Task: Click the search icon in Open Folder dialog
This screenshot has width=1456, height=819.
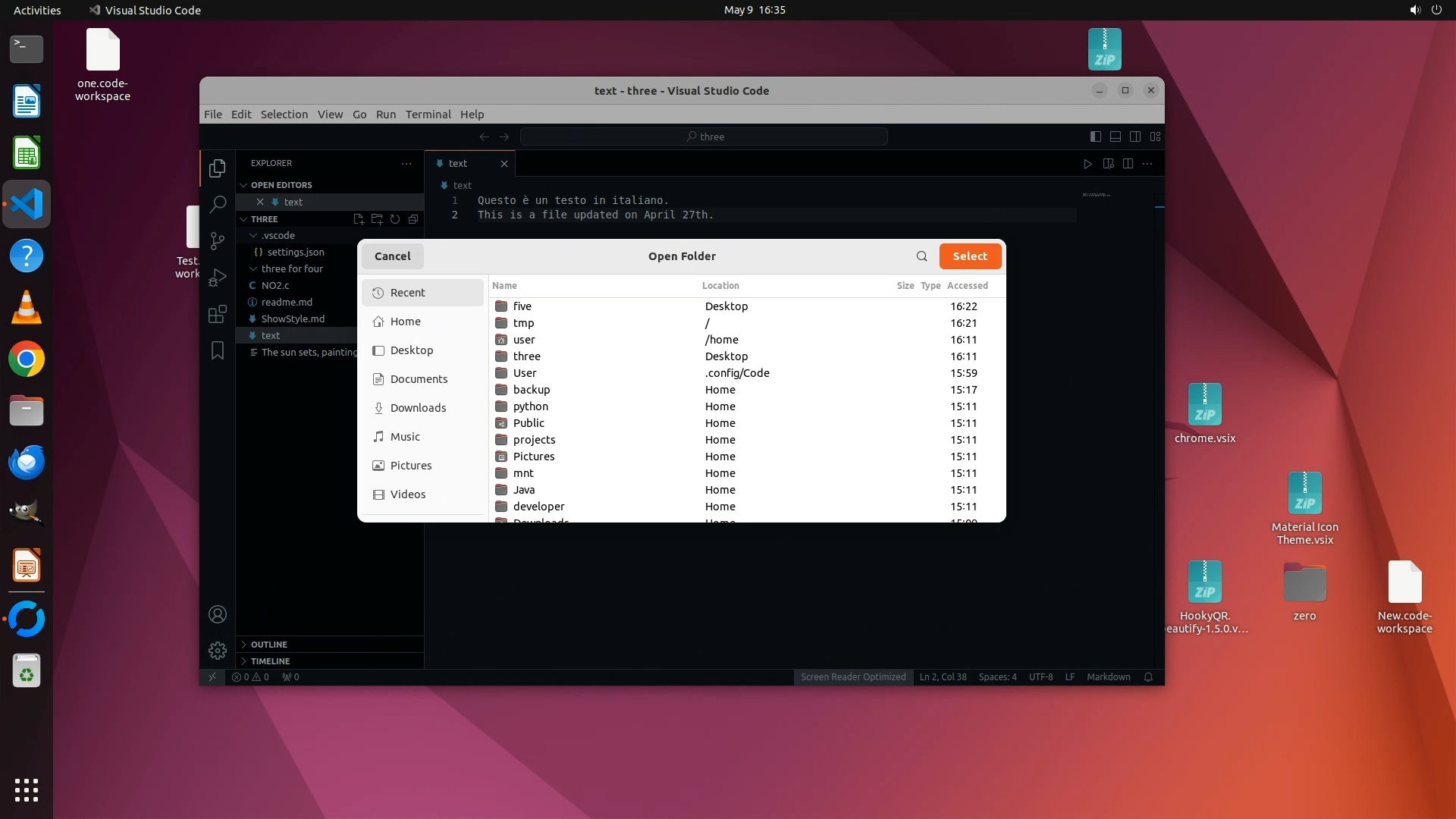Action: pos(921,256)
